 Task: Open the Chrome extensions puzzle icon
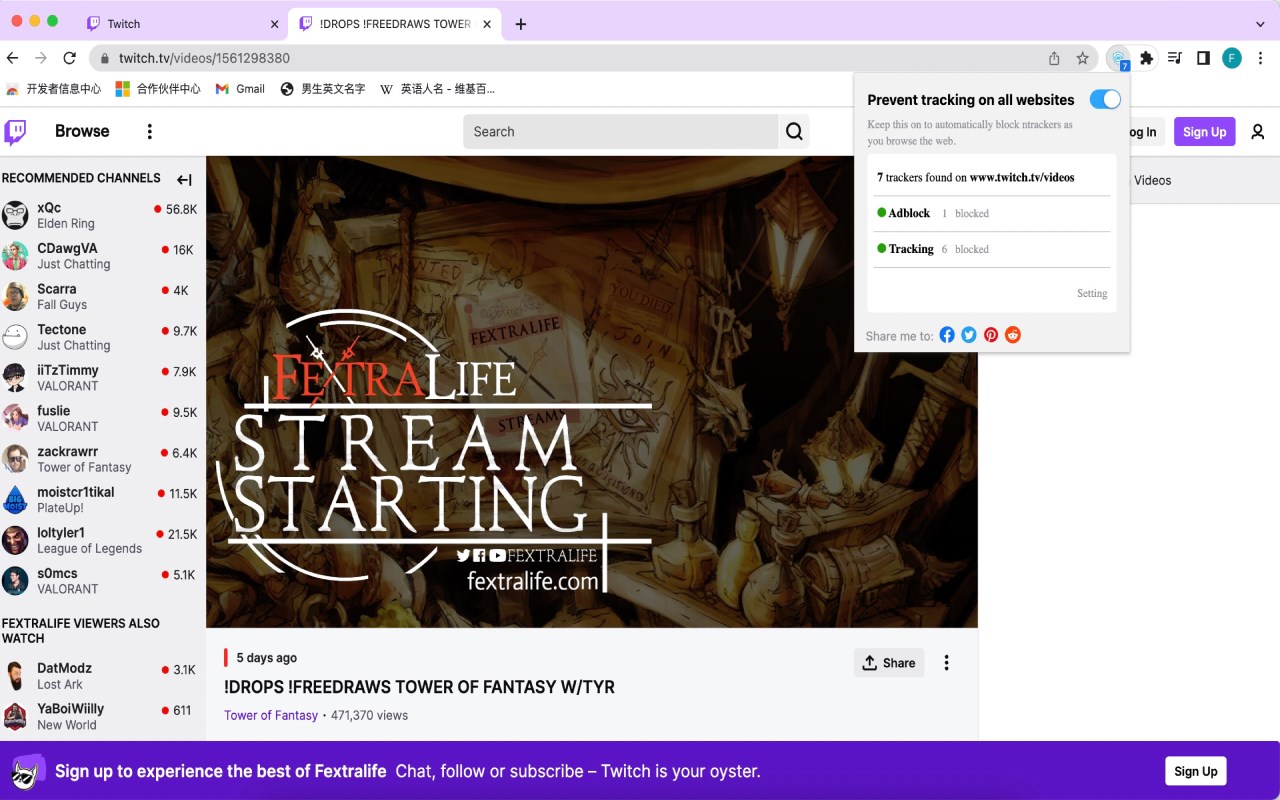(1147, 58)
